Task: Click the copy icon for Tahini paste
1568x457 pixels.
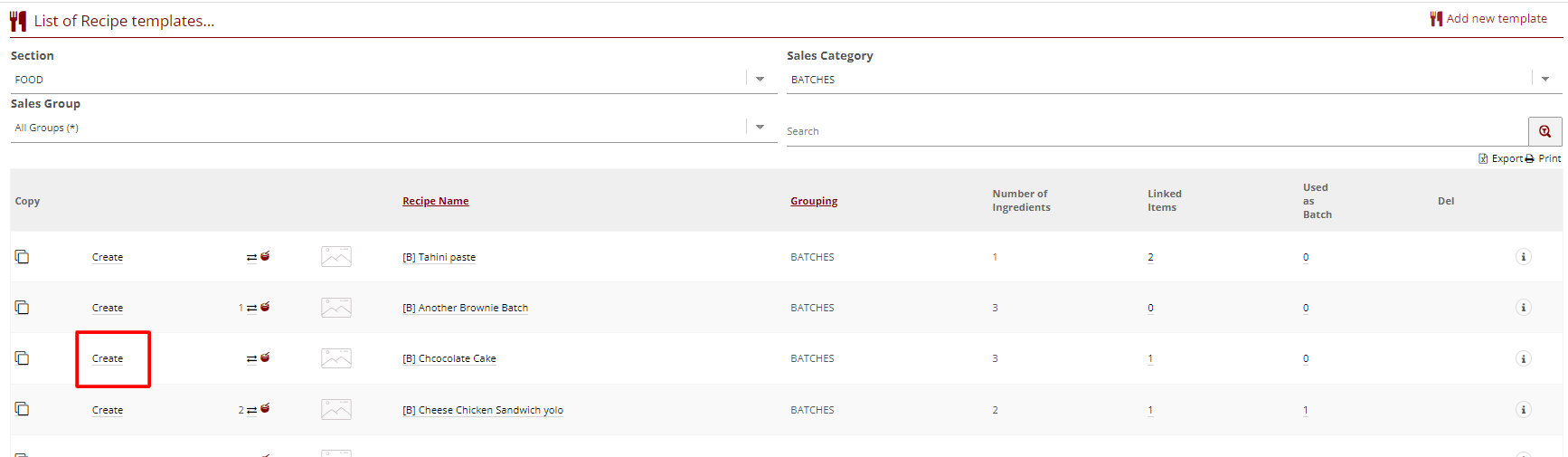Action: point(23,257)
